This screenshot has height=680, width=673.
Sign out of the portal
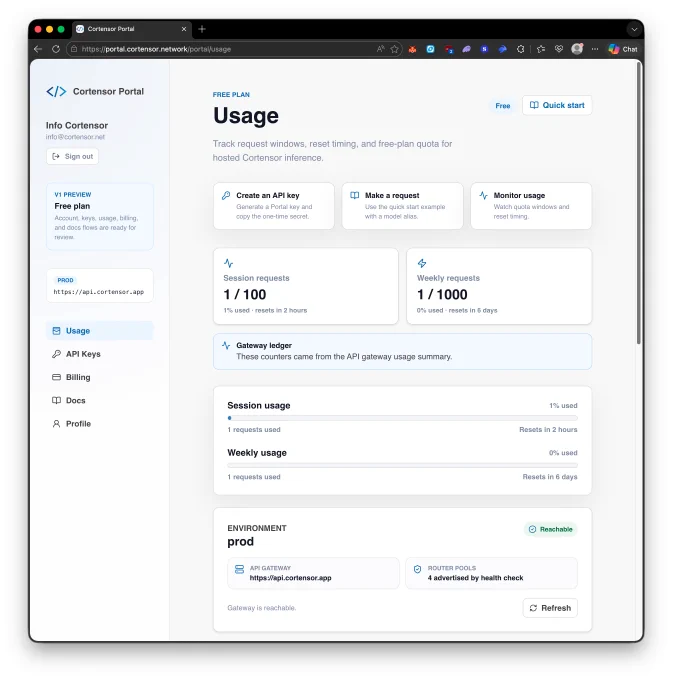coord(72,157)
